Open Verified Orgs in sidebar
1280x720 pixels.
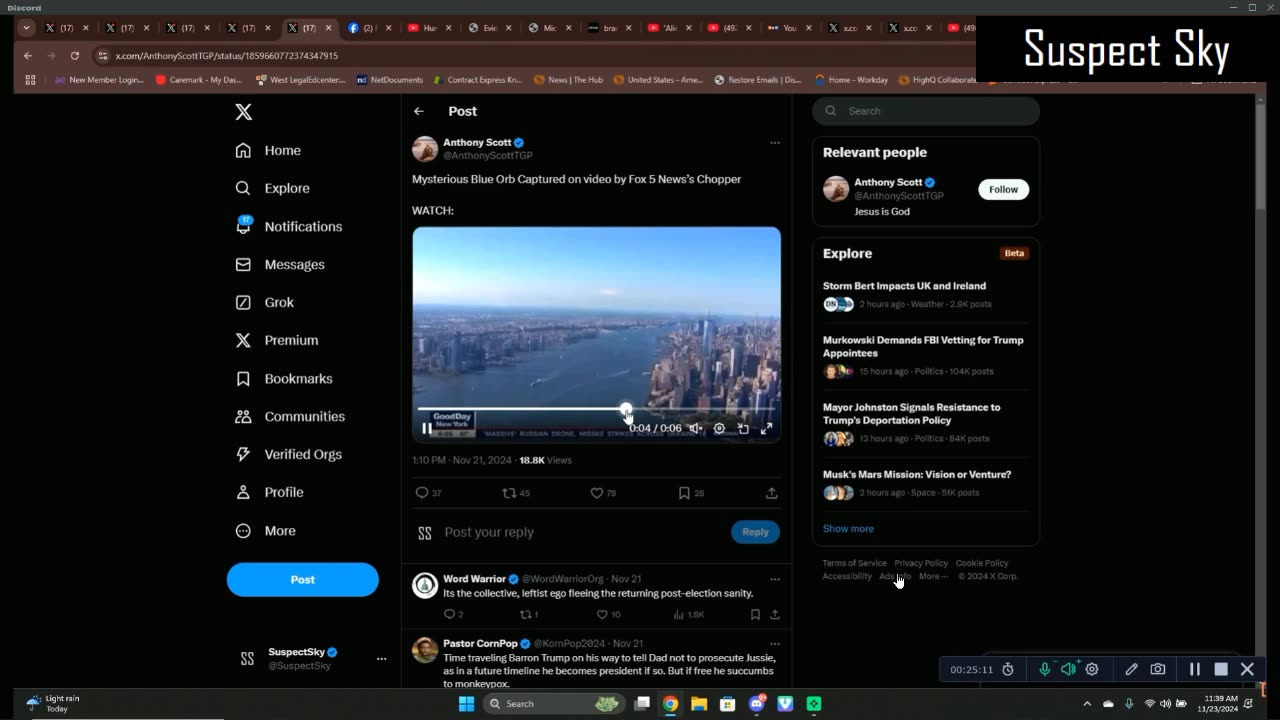tap(288, 454)
